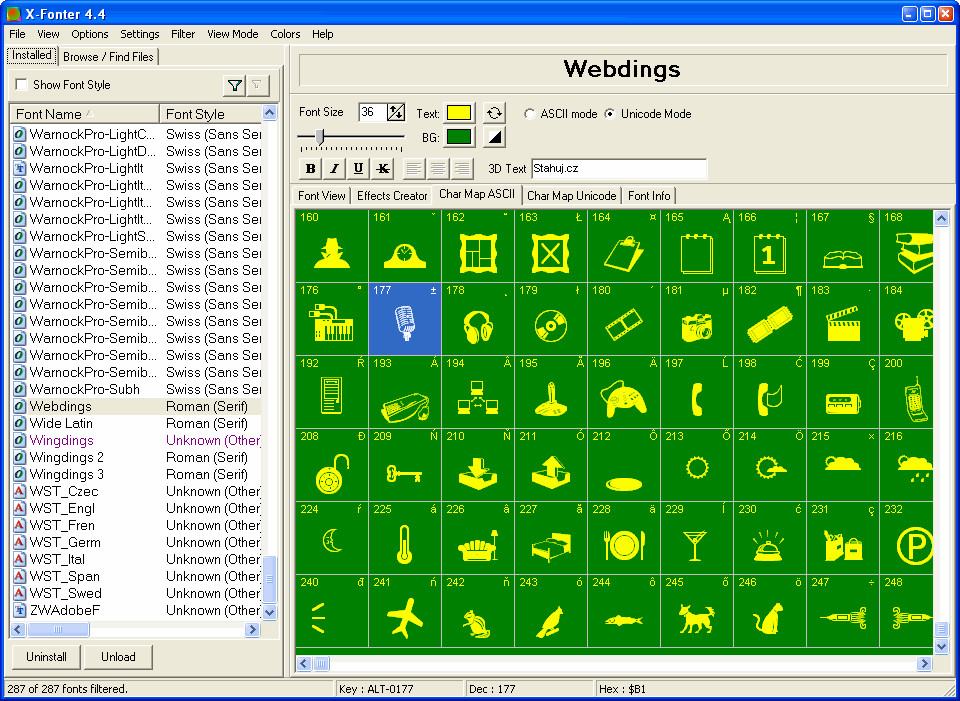This screenshot has height=701, width=960.
Task: Open the Effects Creator tab
Action: [x=392, y=196]
